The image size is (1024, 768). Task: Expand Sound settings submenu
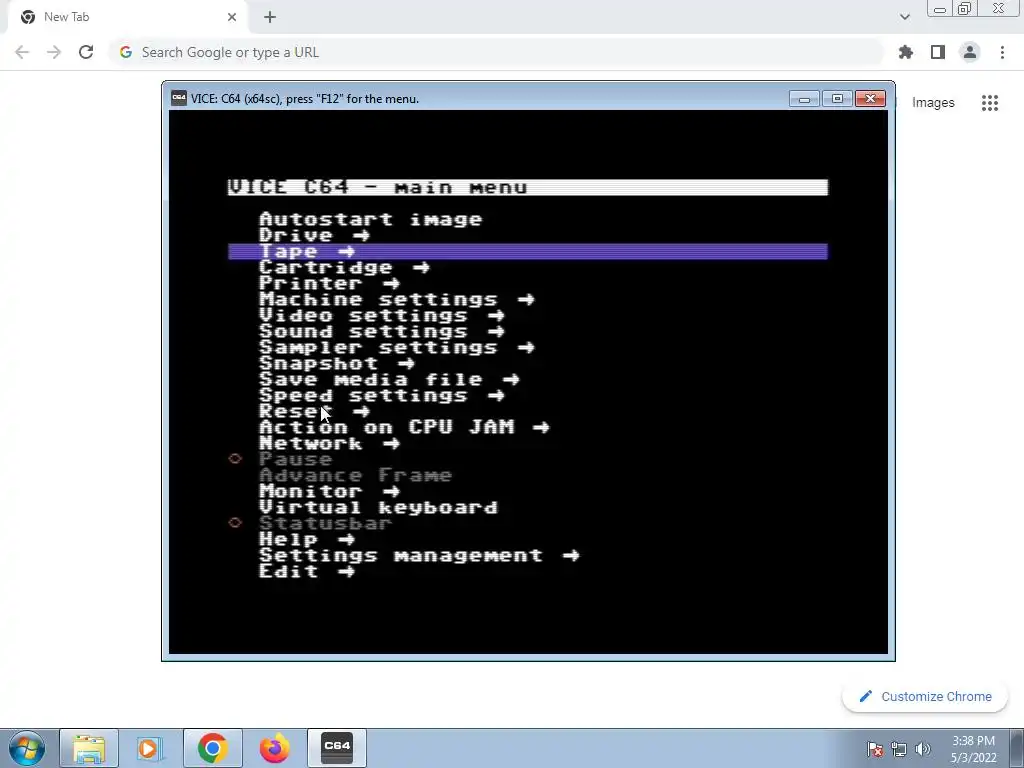coord(381,331)
